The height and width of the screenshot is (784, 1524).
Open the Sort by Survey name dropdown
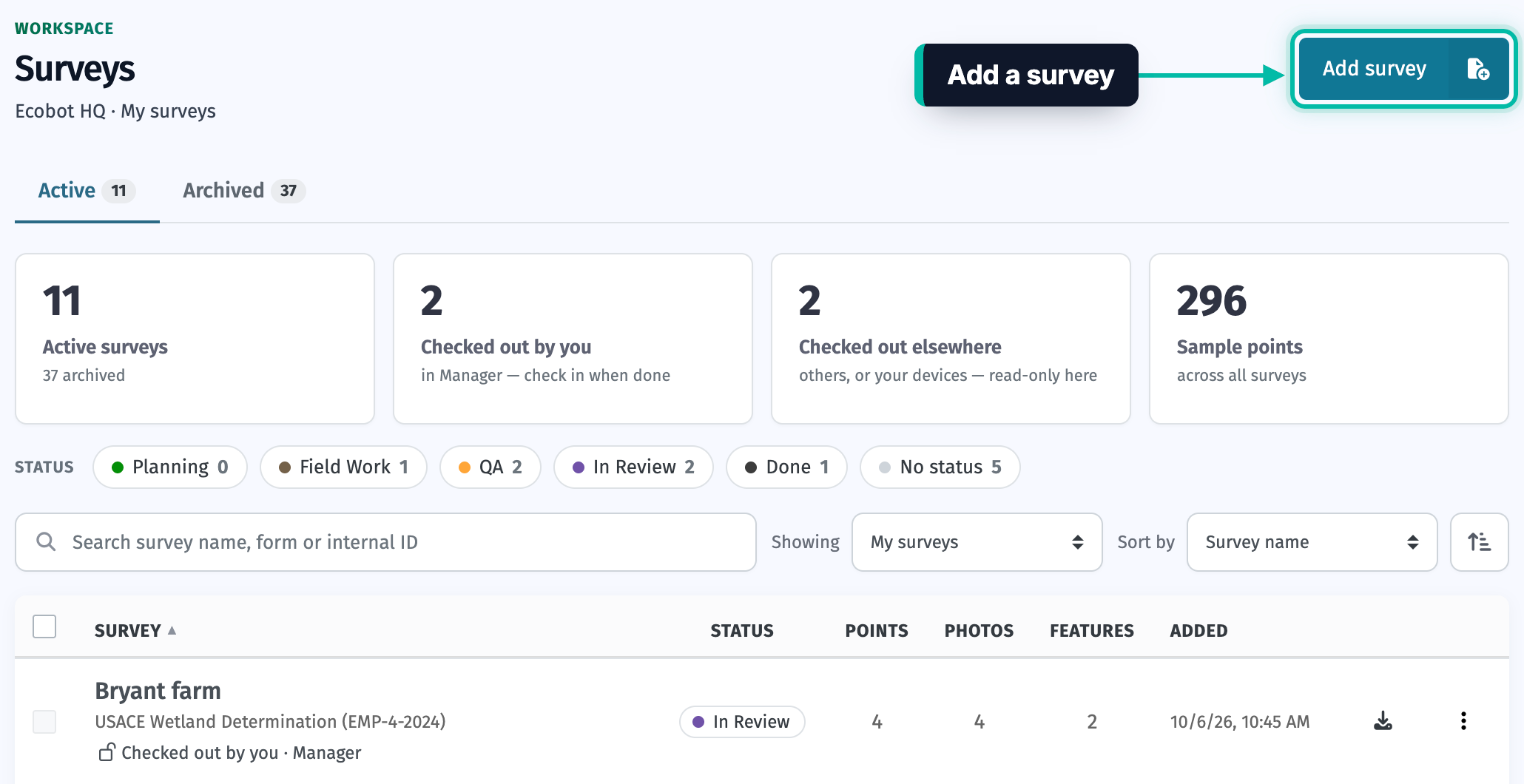pos(1312,542)
